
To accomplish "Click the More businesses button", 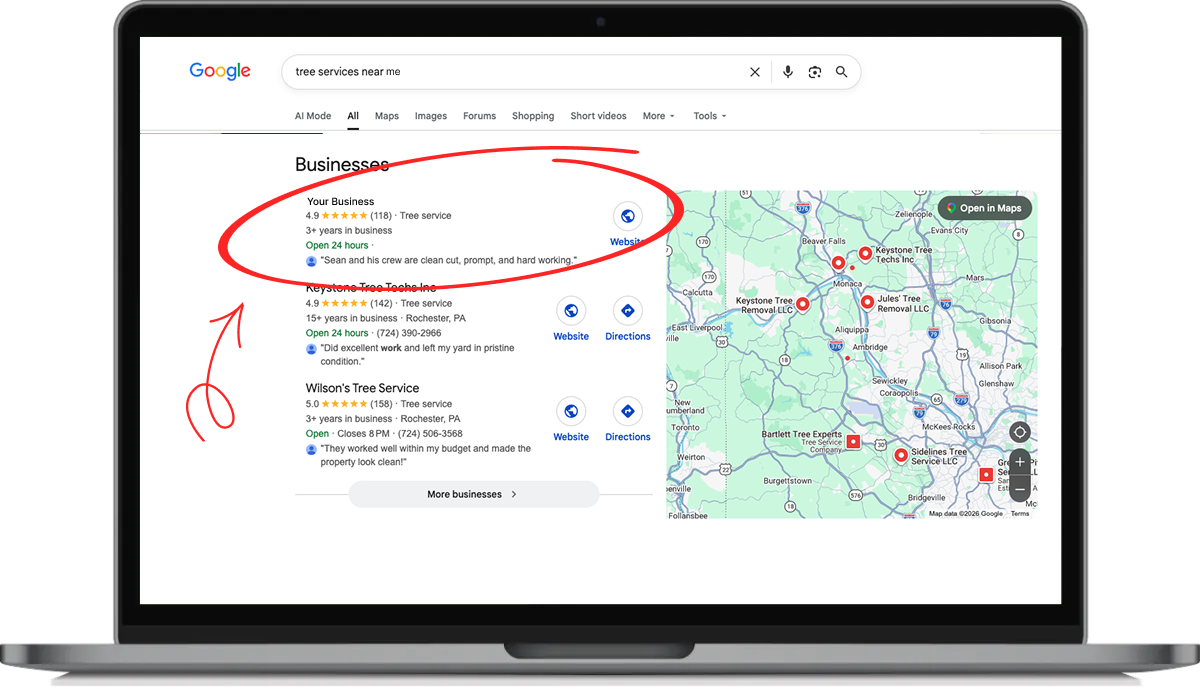I will pyautogui.click(x=473, y=494).
